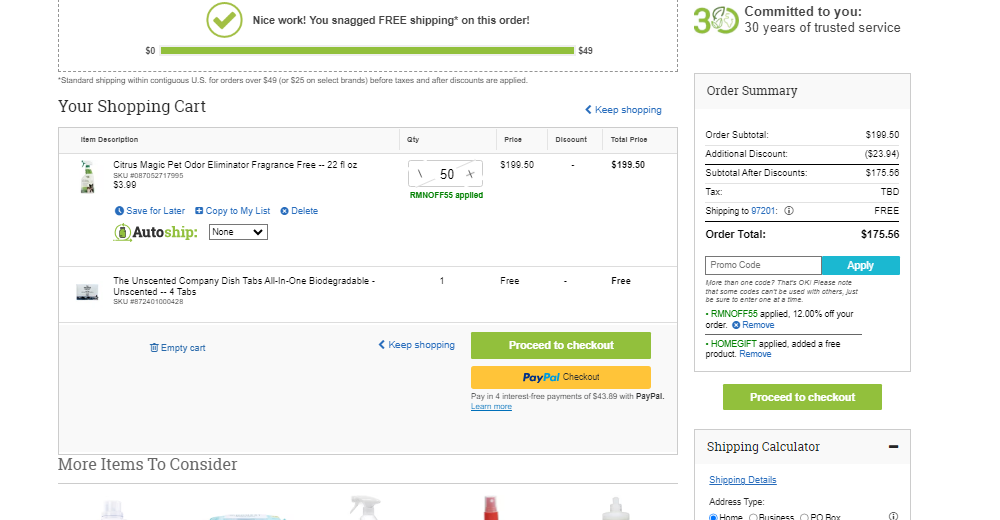
Task: Increase quantity with the plus button
Action: click(x=470, y=174)
